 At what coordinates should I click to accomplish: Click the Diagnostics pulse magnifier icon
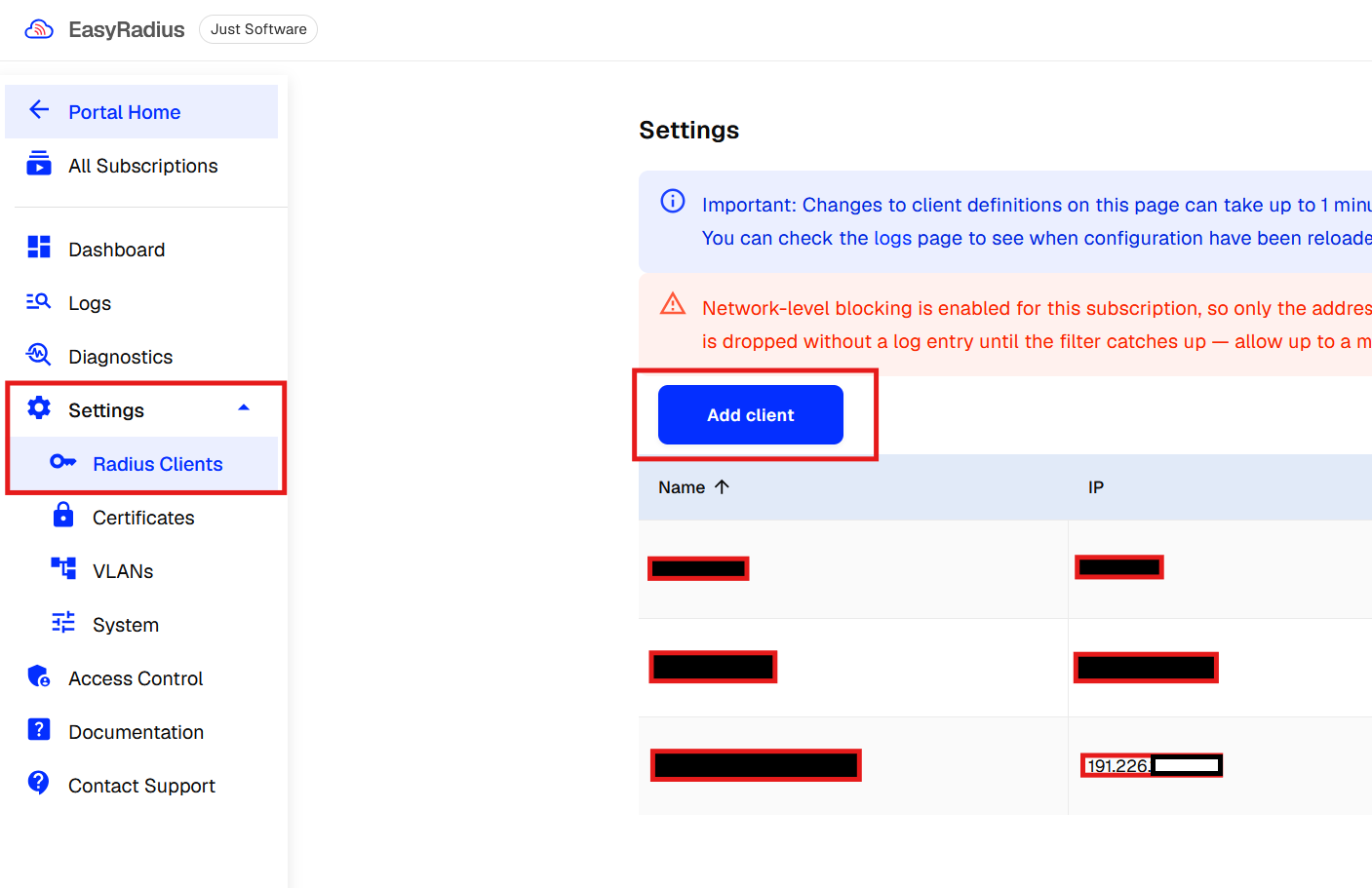39,355
